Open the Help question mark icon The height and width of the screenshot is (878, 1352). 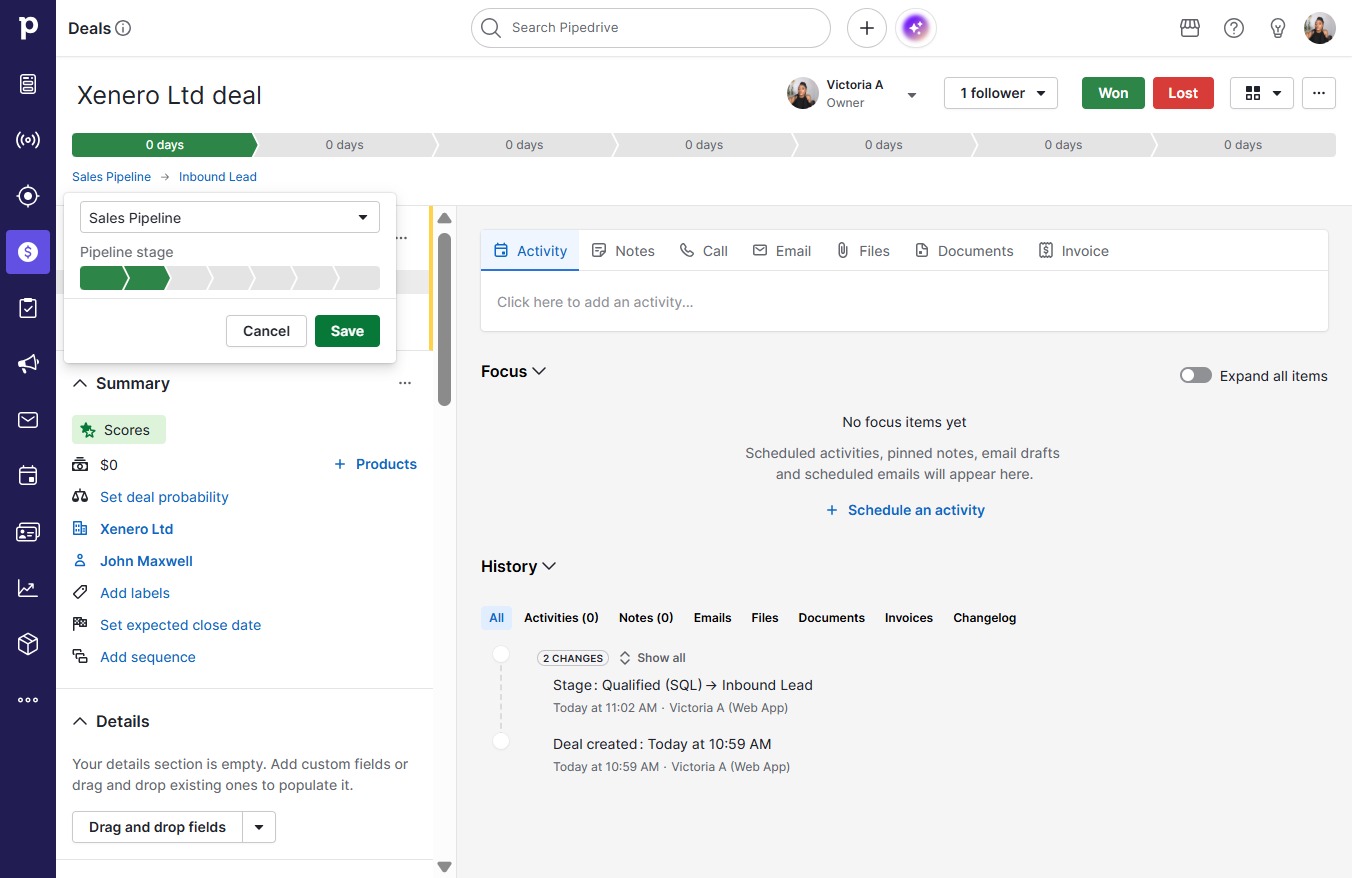(1234, 28)
